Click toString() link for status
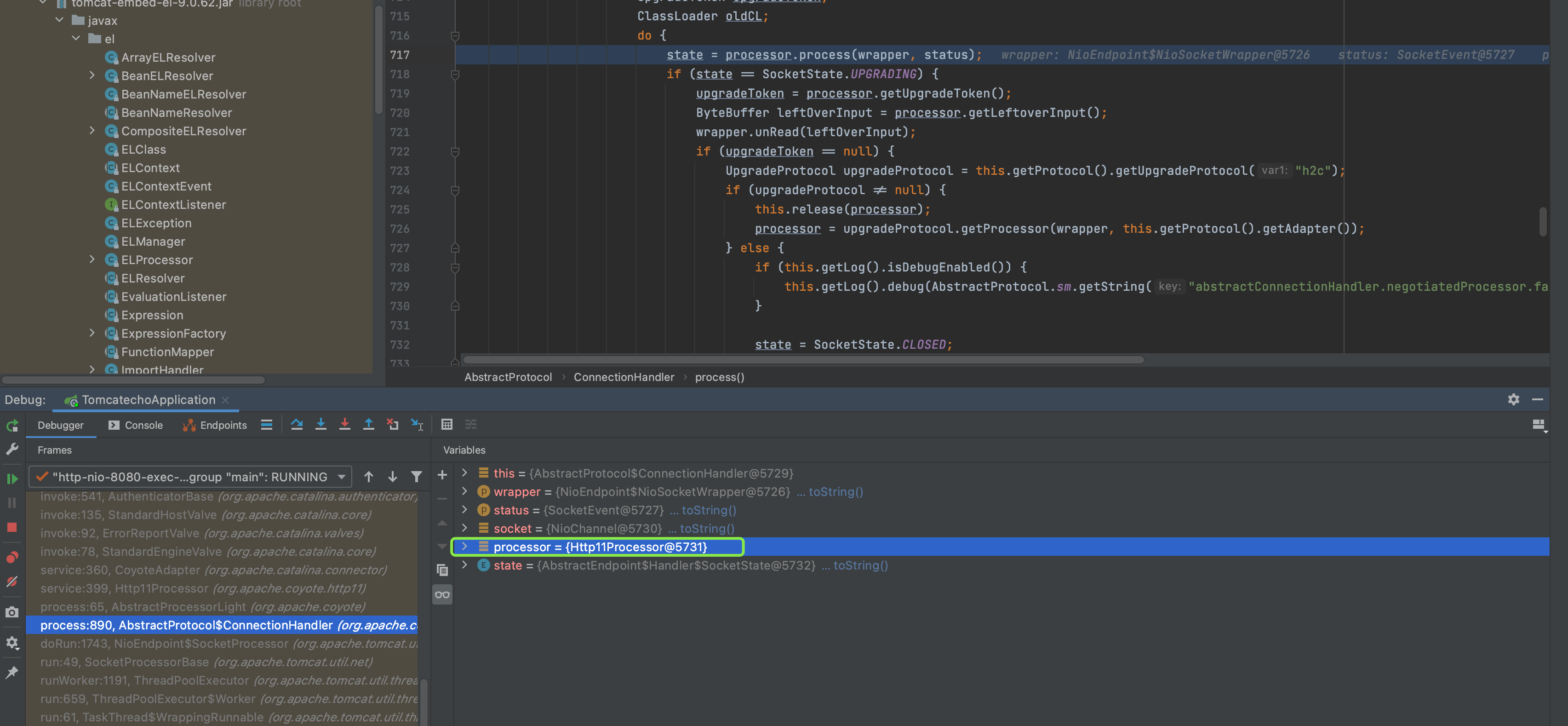 click(x=709, y=510)
